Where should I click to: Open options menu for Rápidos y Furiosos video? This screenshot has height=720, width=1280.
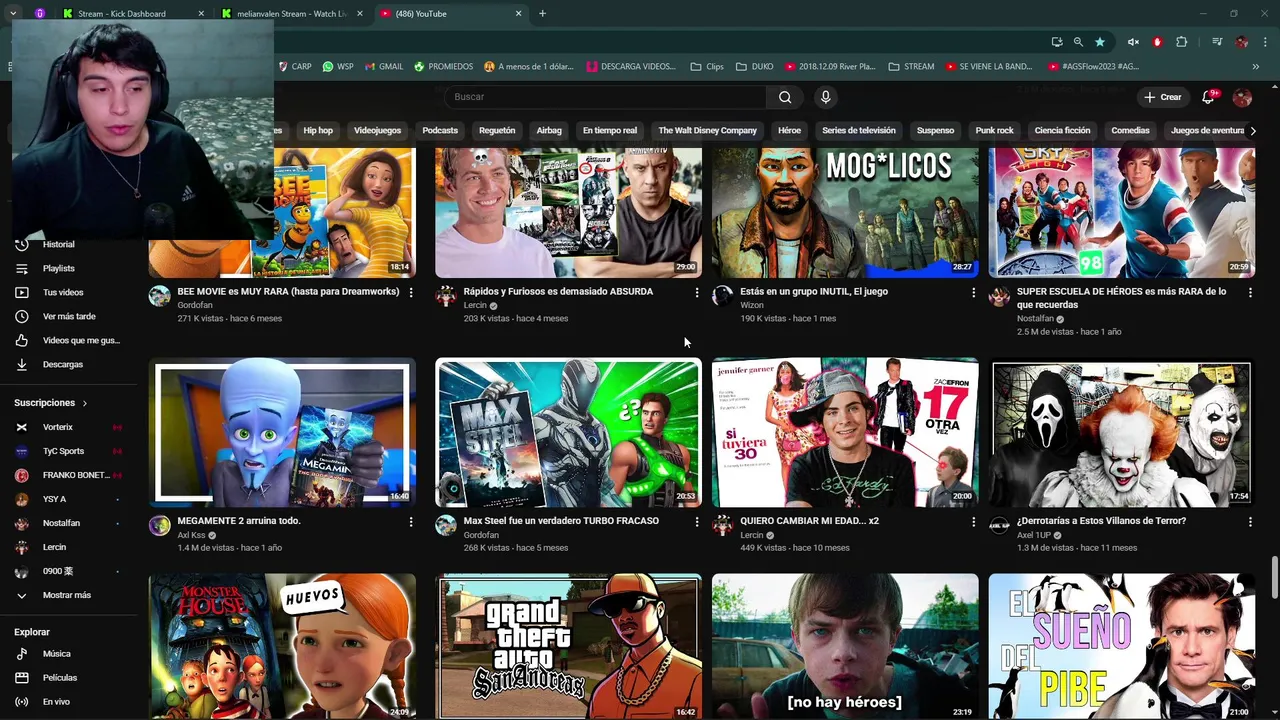pyautogui.click(x=697, y=292)
